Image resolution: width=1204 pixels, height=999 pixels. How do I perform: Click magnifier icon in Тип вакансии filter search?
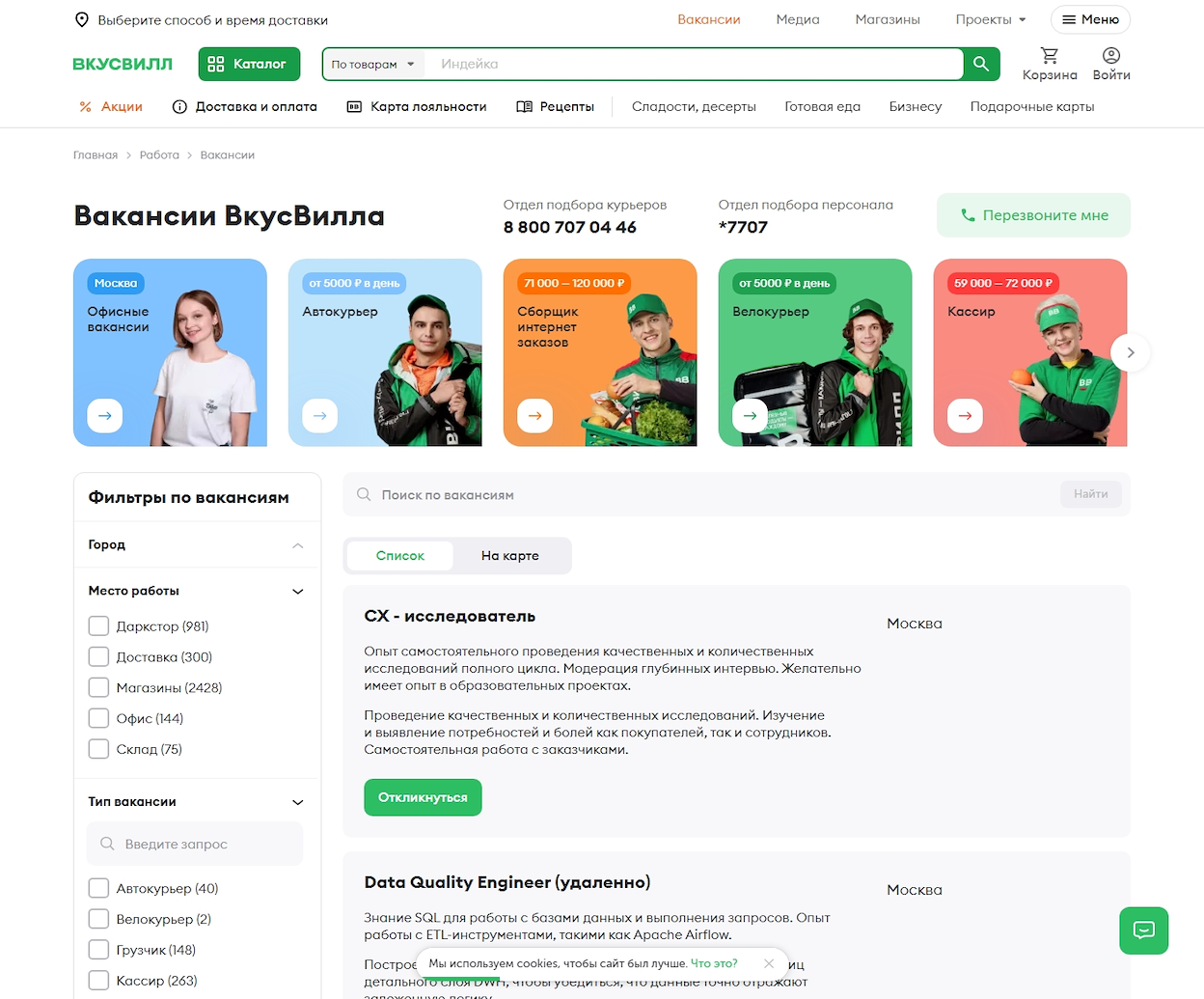(107, 844)
